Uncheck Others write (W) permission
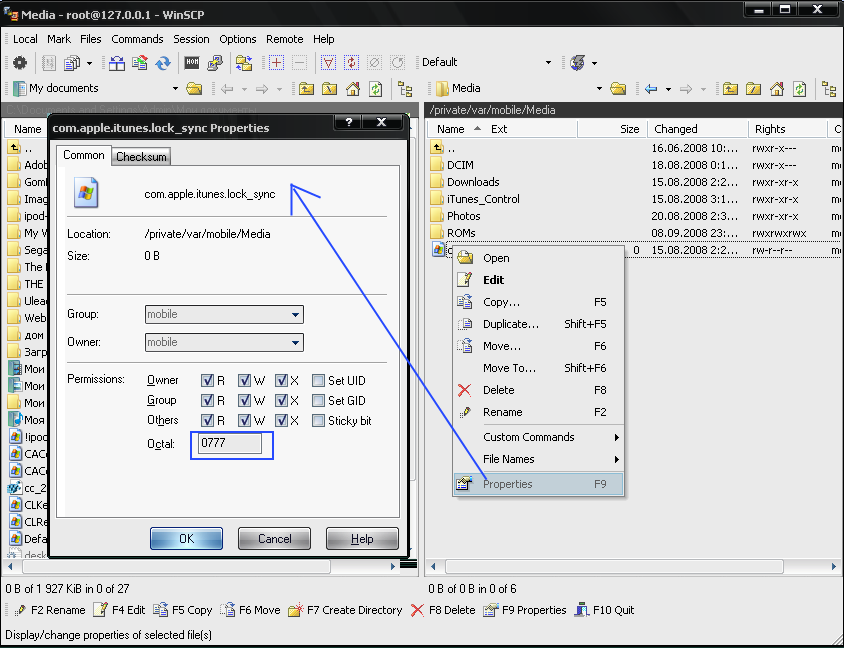 click(x=245, y=421)
